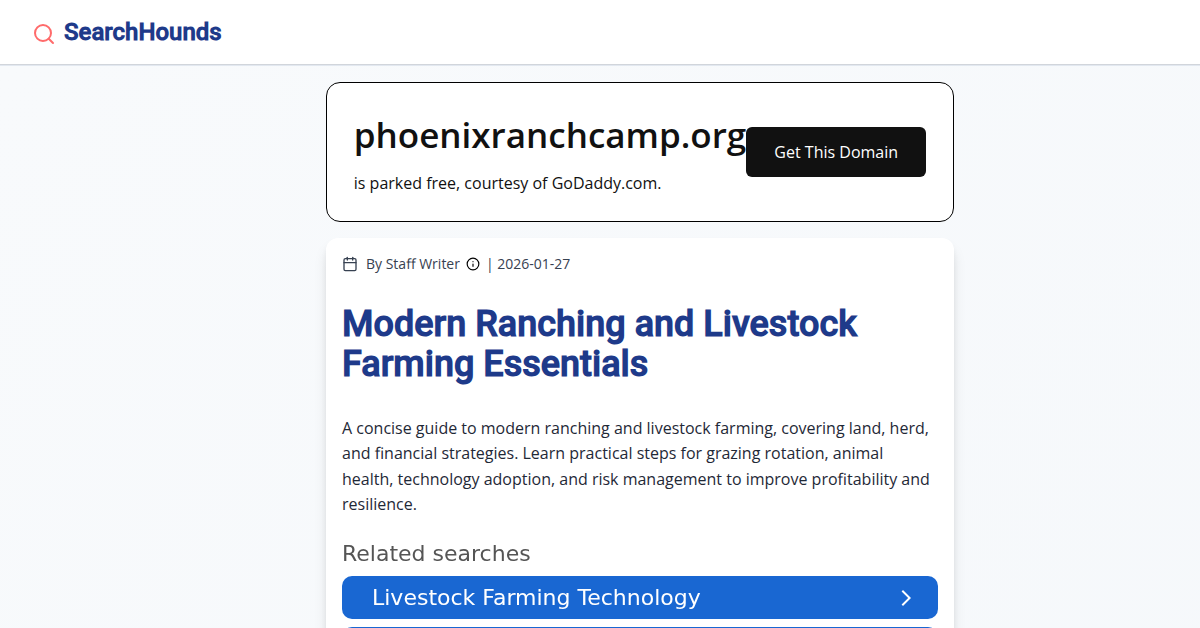Click the GoDaddy.com parked-free notice
The width and height of the screenshot is (1200, 628).
click(507, 184)
